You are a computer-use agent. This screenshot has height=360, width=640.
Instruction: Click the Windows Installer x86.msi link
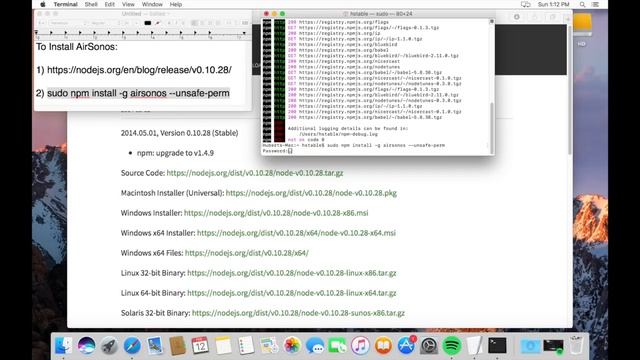coord(276,213)
